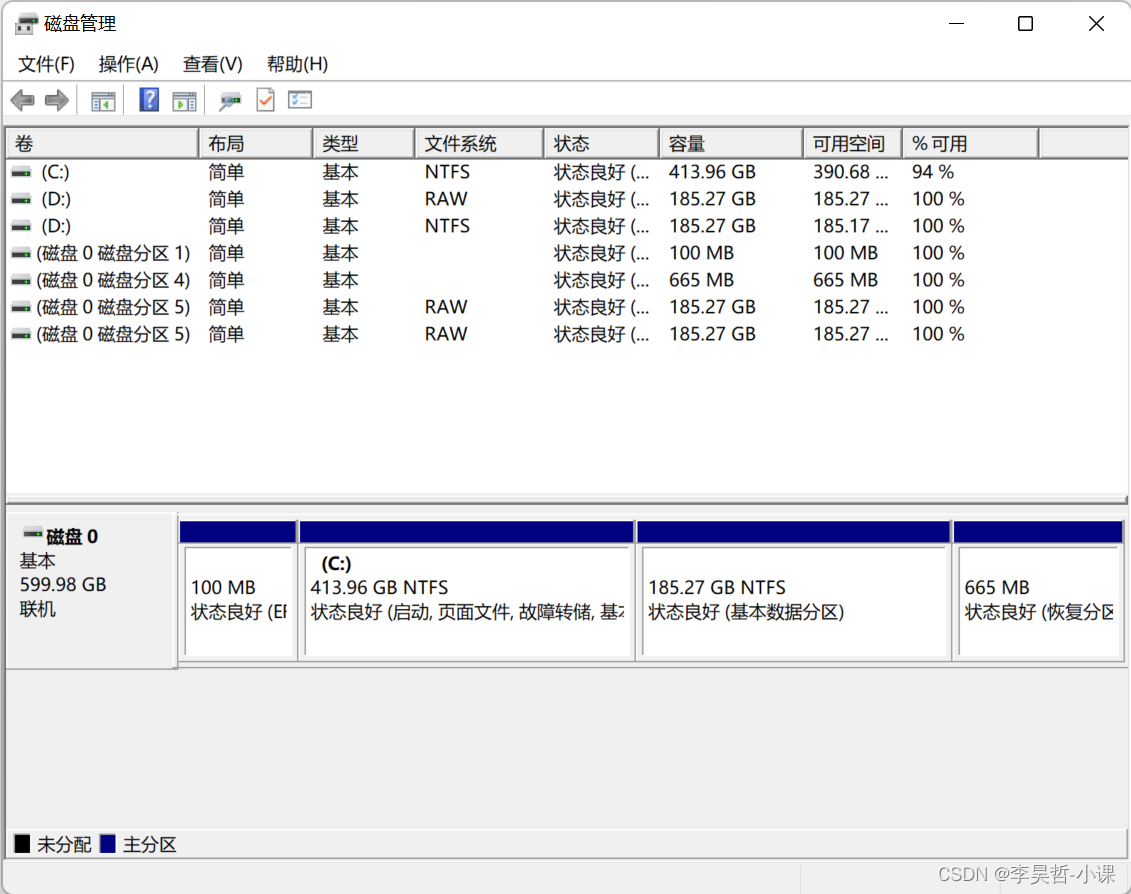Sort by the 容量 column header
1131x894 pixels.
[x=731, y=144]
